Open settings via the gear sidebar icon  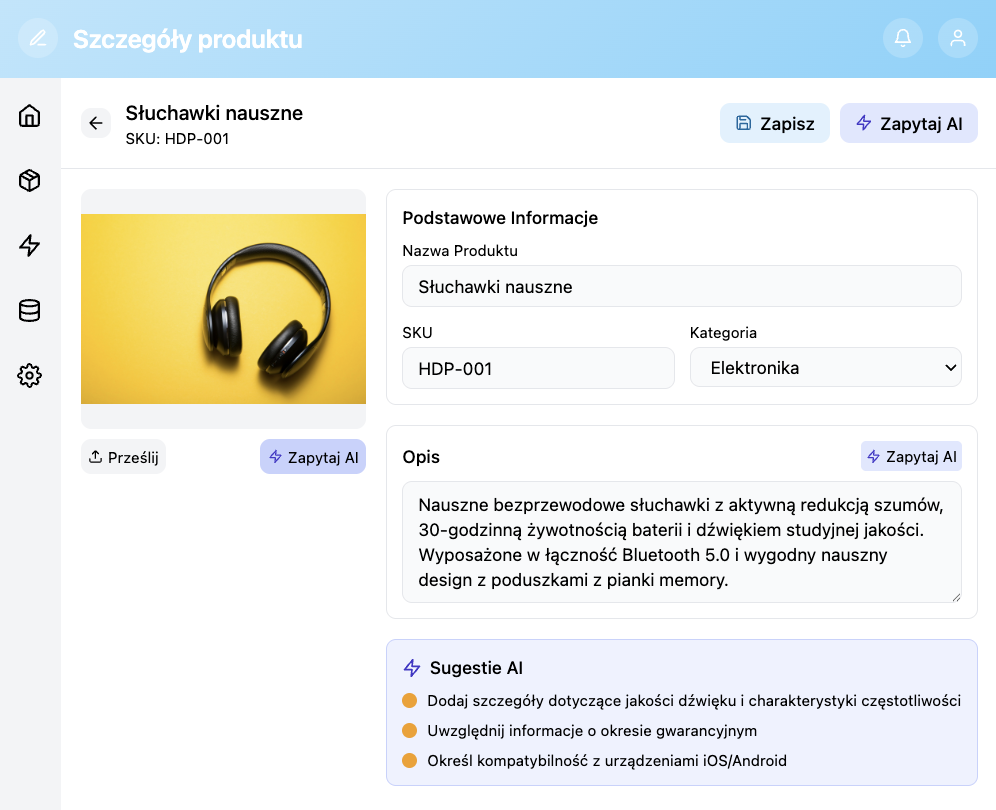[x=30, y=376]
